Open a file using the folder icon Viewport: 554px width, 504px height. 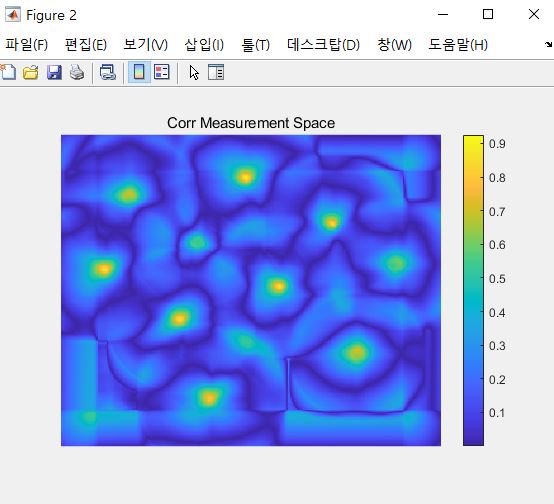[31, 72]
